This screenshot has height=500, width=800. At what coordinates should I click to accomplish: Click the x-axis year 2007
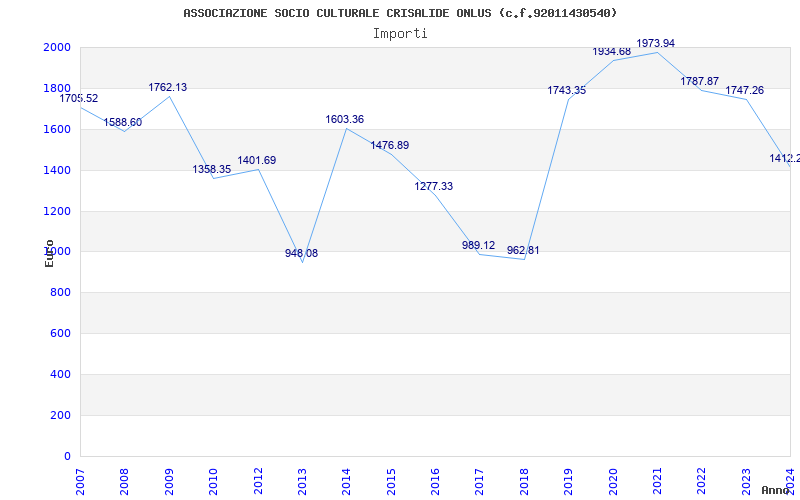pos(80,482)
